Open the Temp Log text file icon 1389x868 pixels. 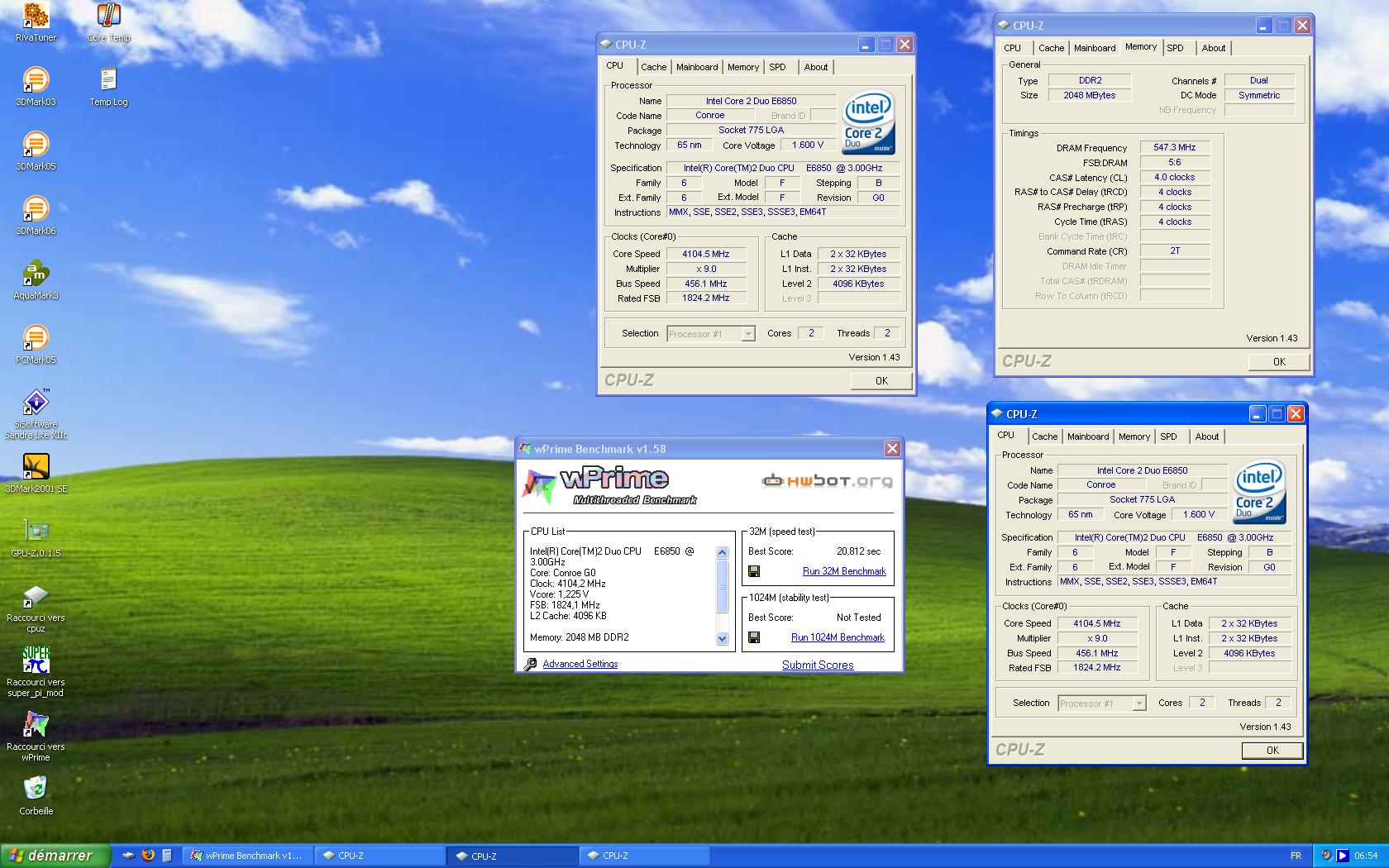tap(108, 87)
